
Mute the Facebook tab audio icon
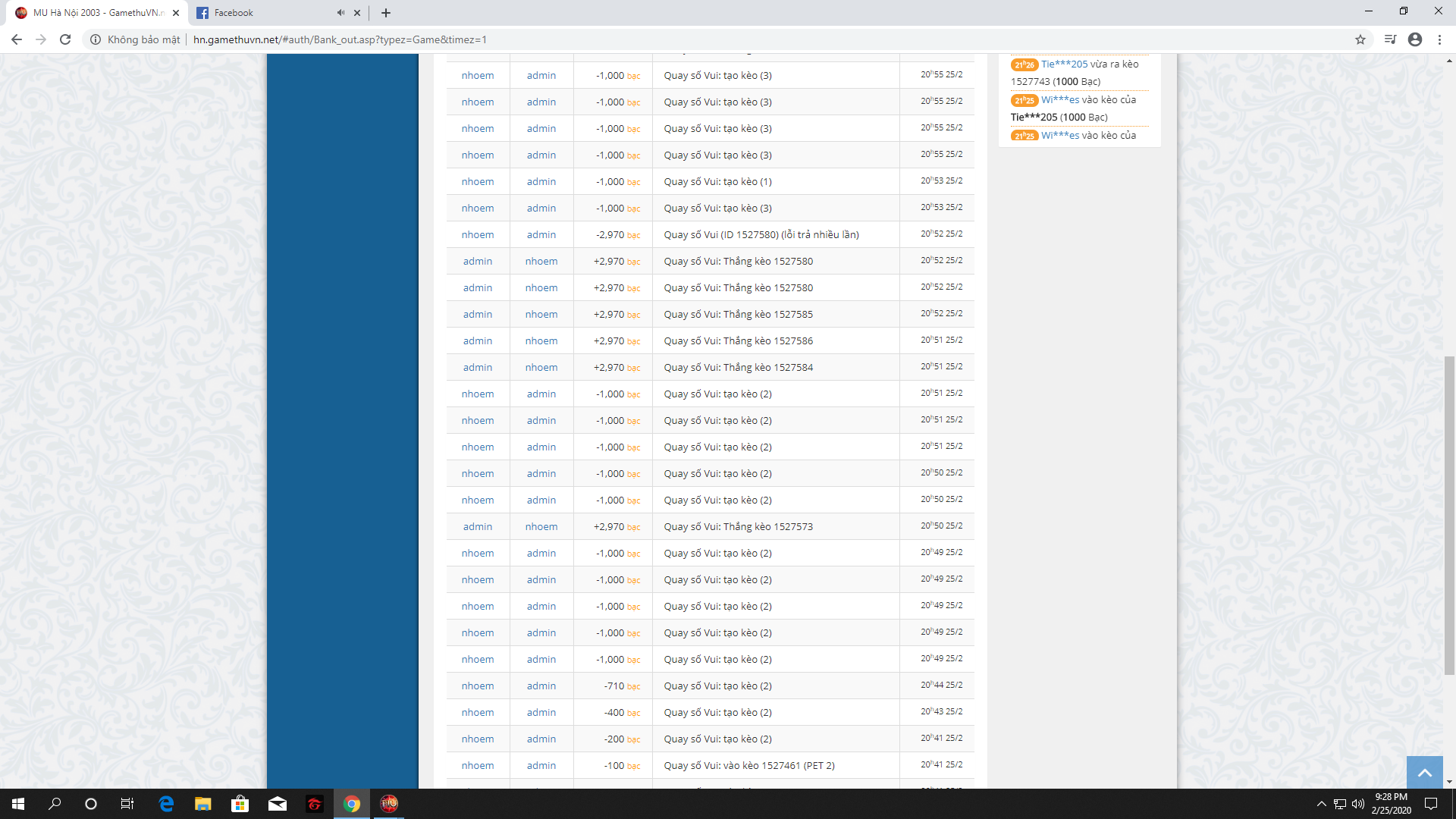tap(340, 13)
